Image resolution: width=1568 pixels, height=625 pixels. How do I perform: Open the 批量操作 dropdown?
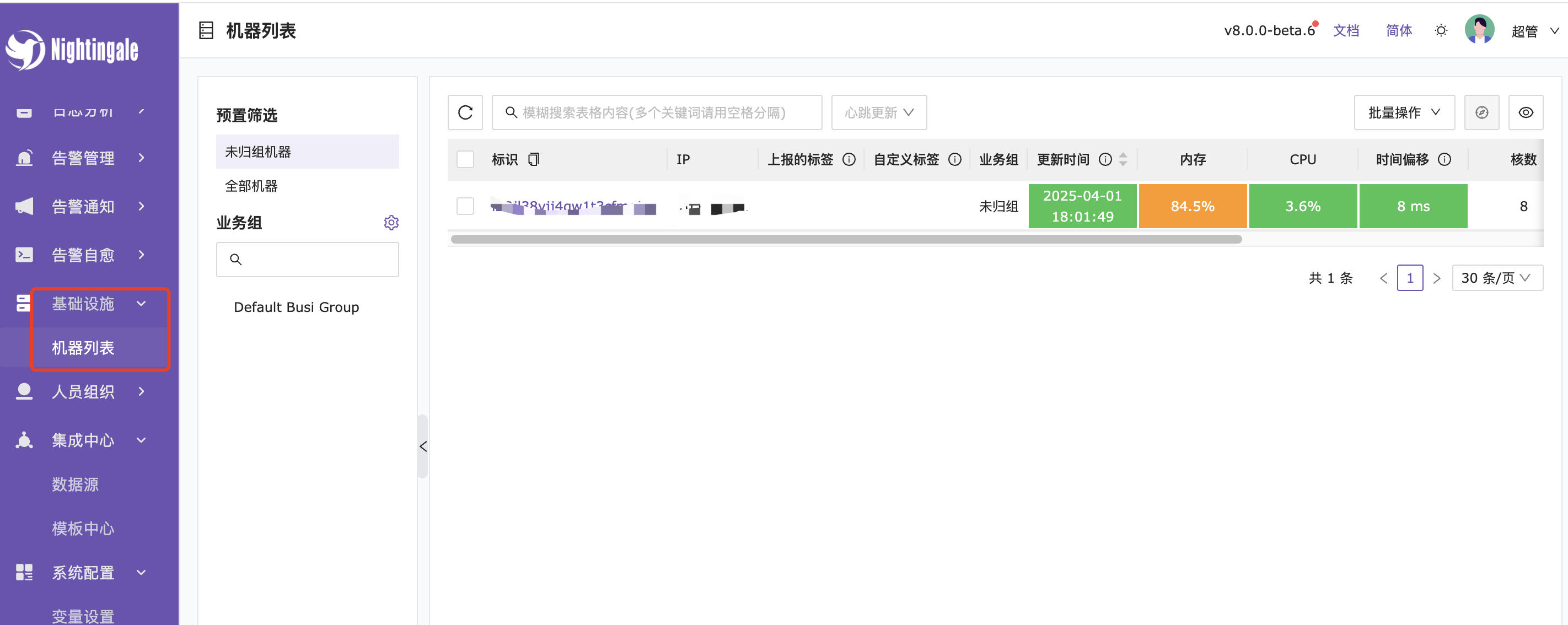coord(1404,112)
